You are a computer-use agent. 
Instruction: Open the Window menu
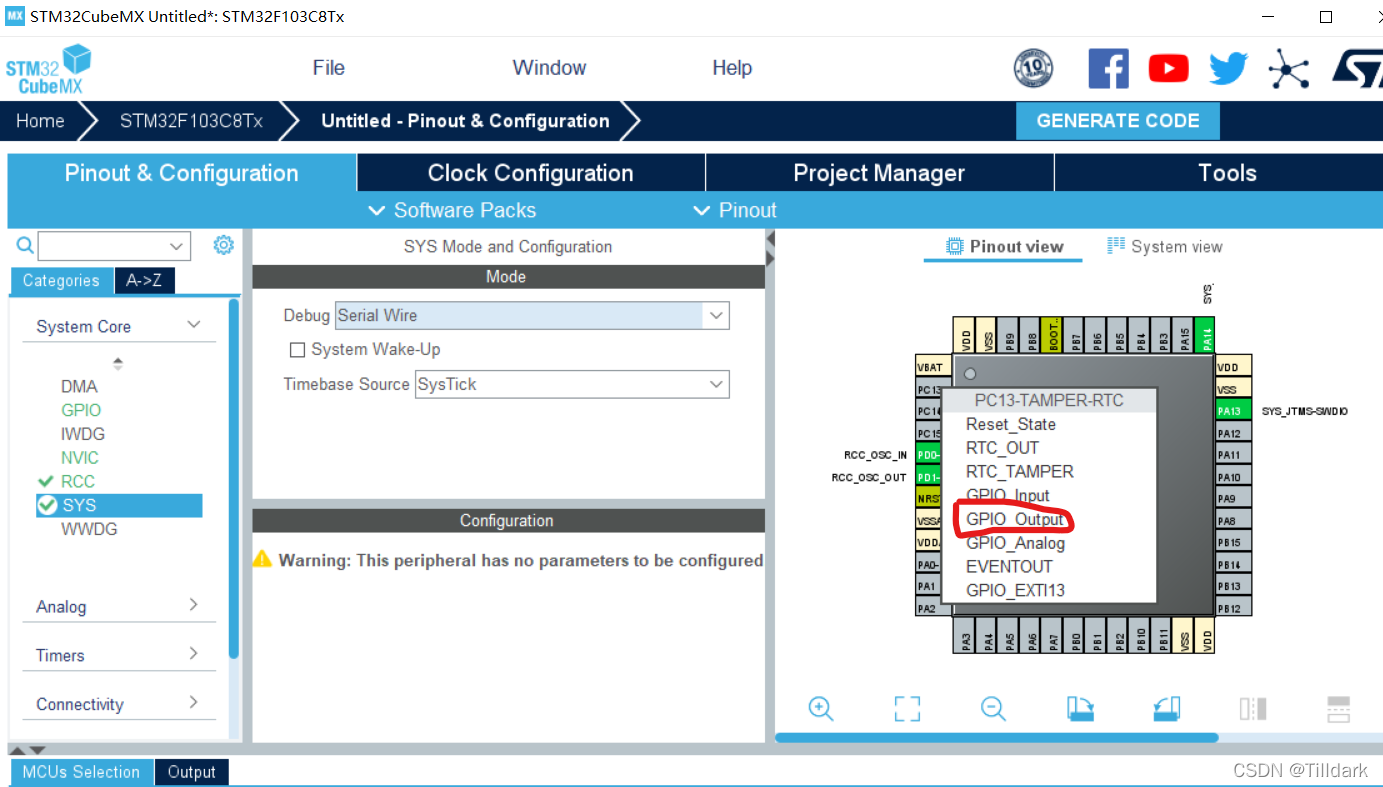(549, 68)
